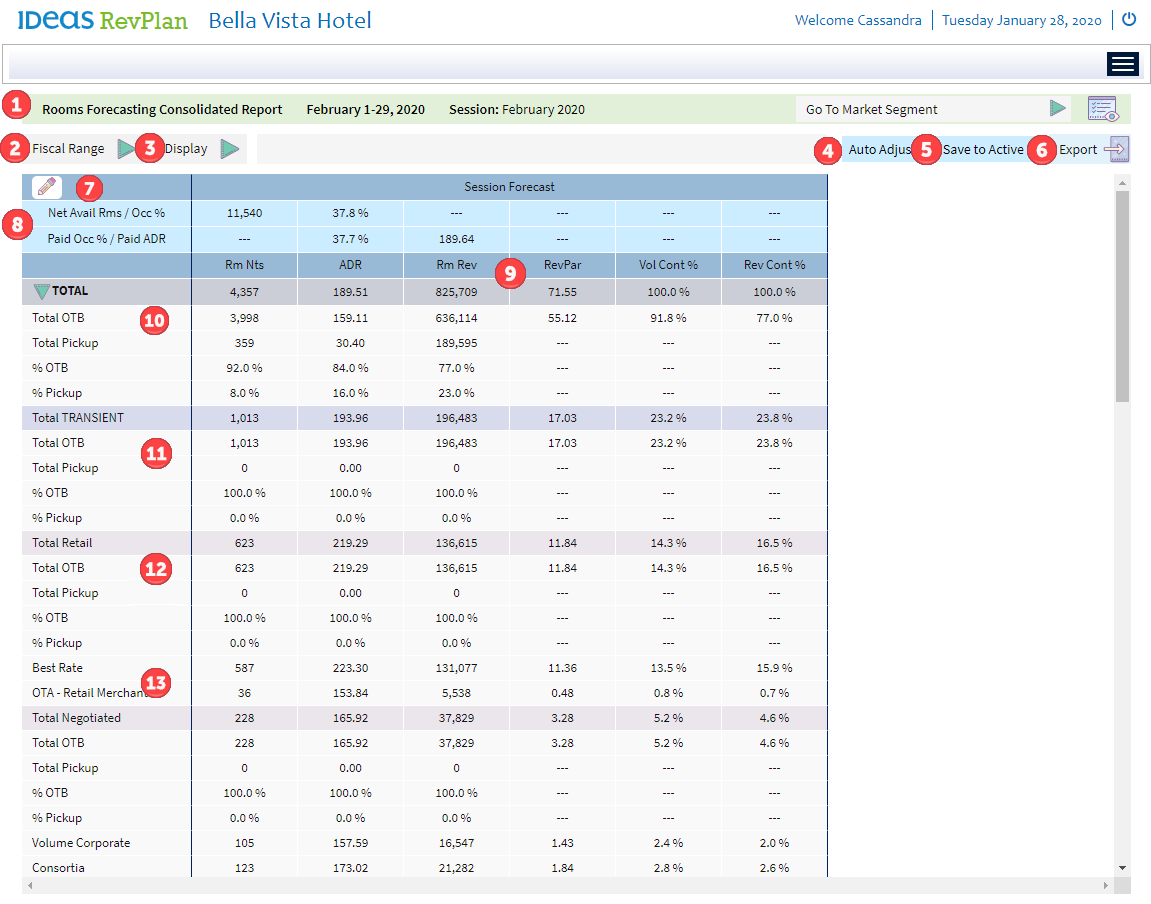Click the Welcome Cassandra user link
The image size is (1151, 904).
click(x=858, y=20)
